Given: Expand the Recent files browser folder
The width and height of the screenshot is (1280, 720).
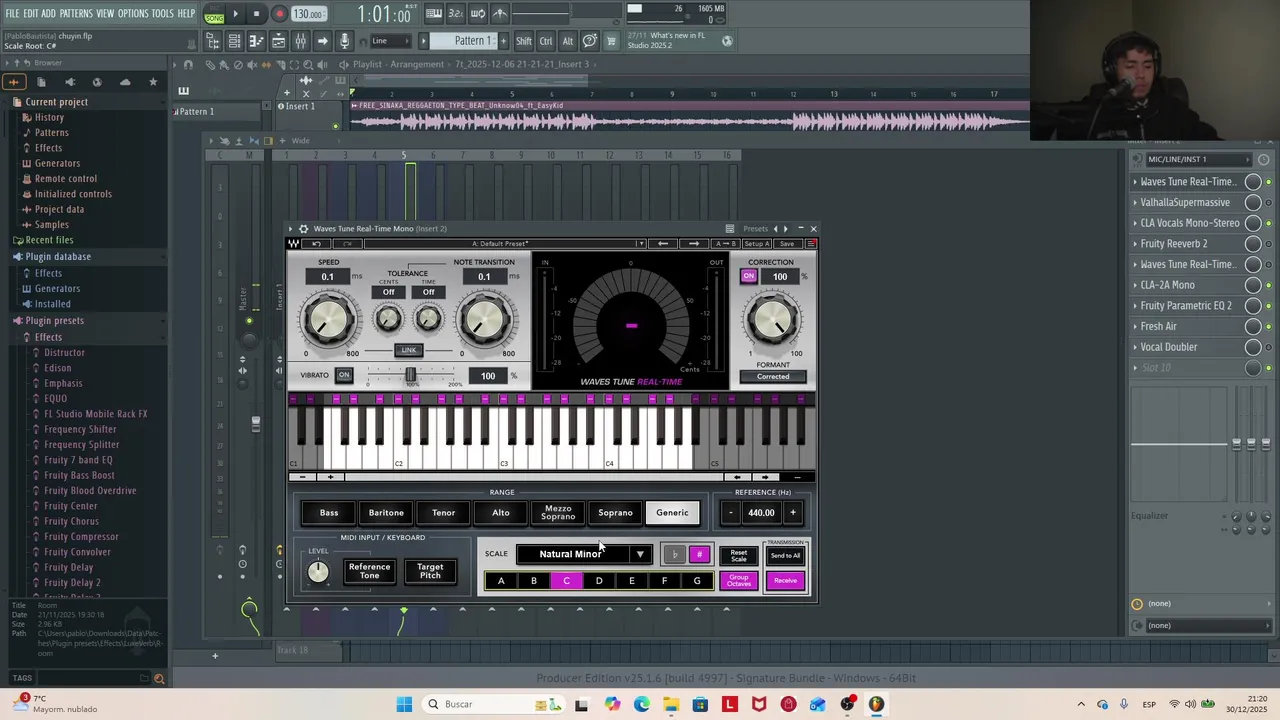Looking at the screenshot, I should pyautogui.click(x=49, y=241).
